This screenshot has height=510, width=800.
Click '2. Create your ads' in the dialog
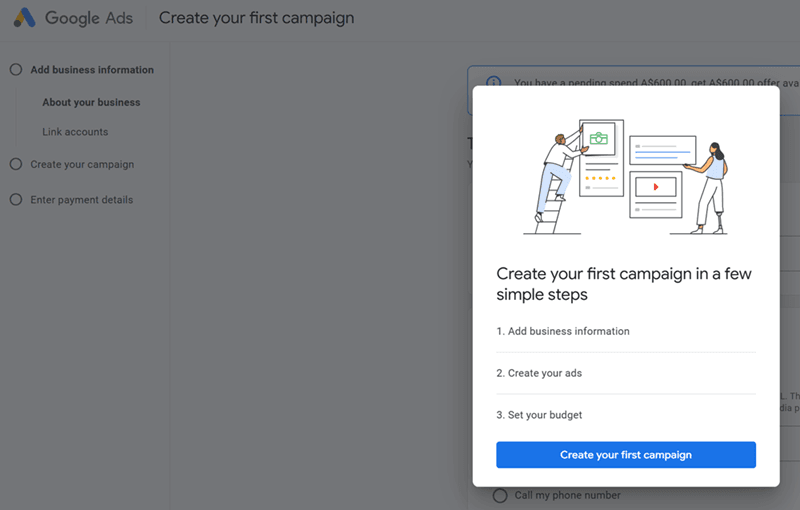544,373
